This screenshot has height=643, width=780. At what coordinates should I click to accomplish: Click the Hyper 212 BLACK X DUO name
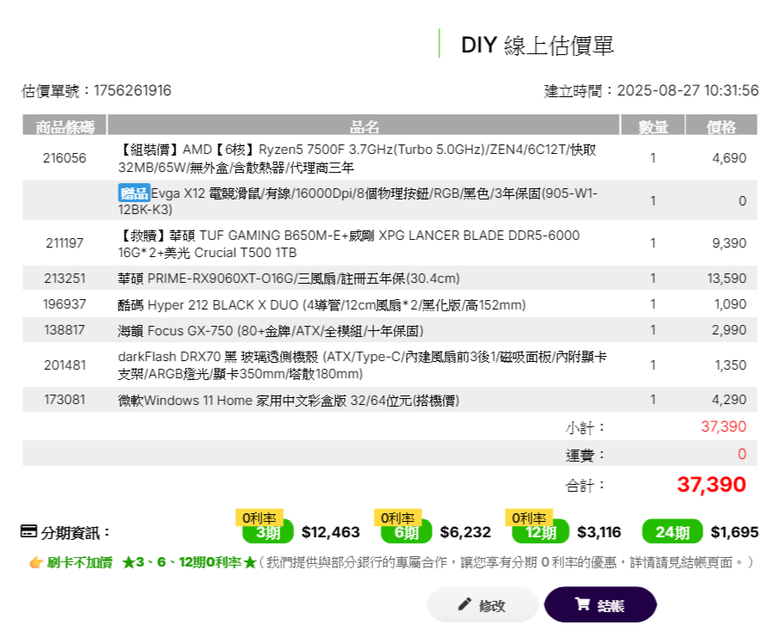321,304
